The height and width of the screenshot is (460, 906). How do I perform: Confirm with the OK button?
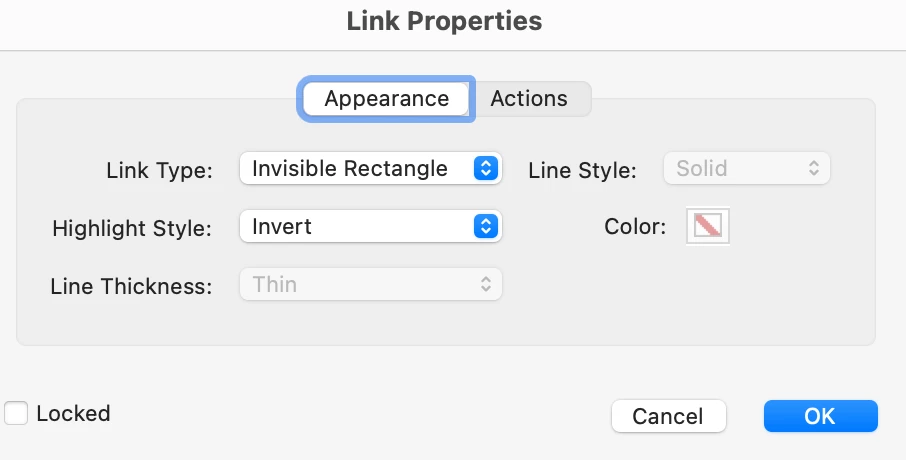coord(820,416)
